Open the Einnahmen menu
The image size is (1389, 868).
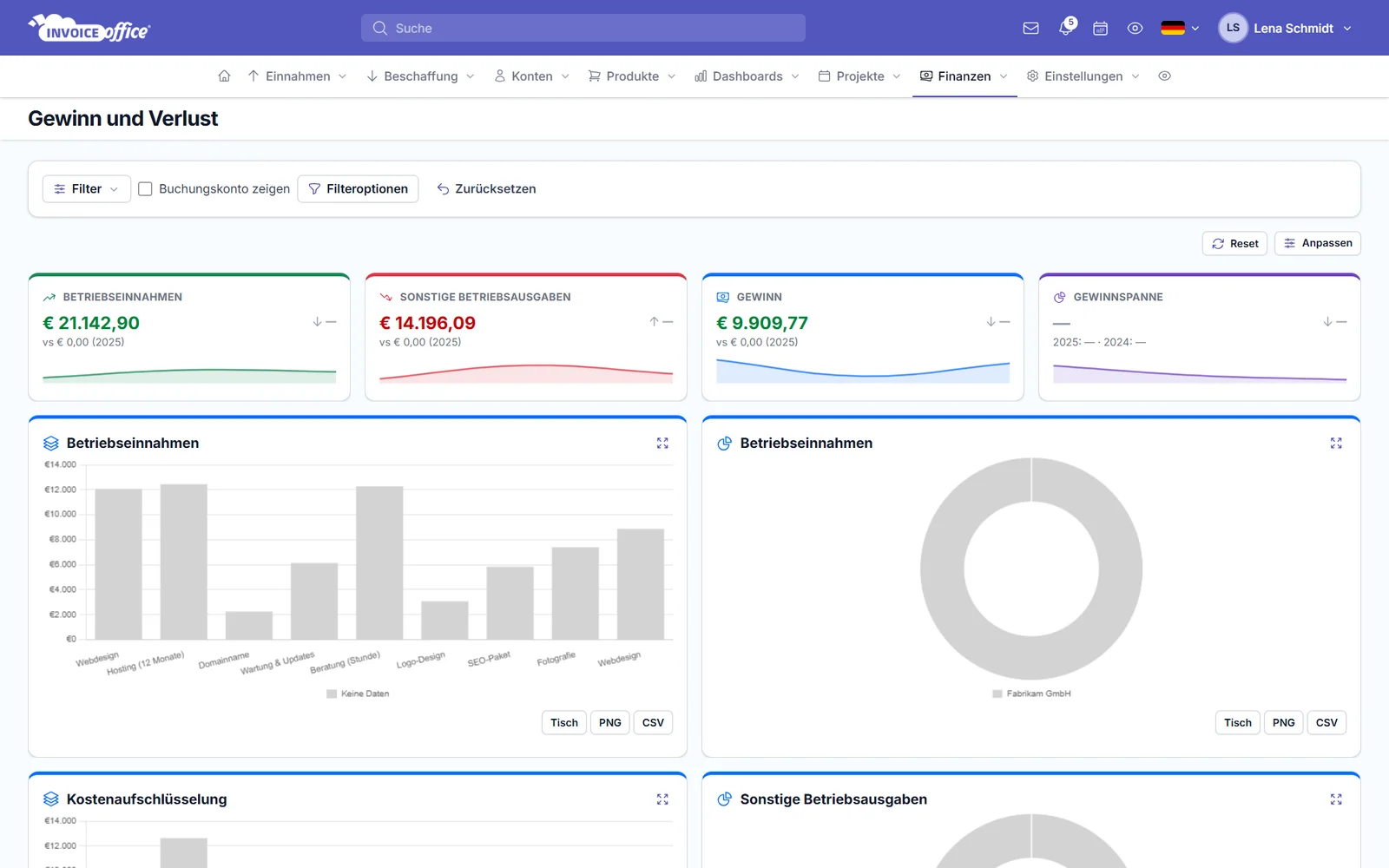coord(297,76)
